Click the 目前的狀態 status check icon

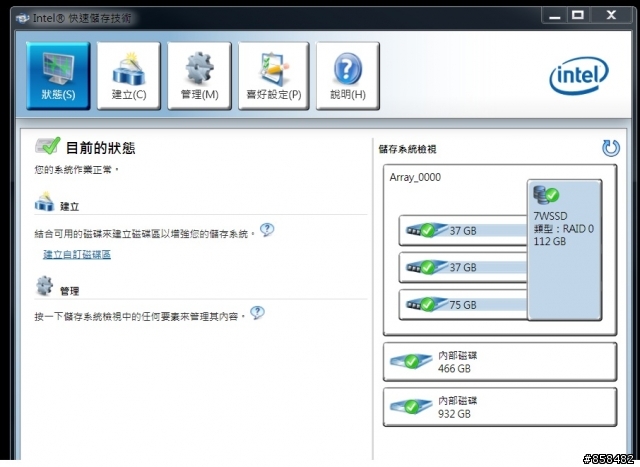pyautogui.click(x=48, y=146)
